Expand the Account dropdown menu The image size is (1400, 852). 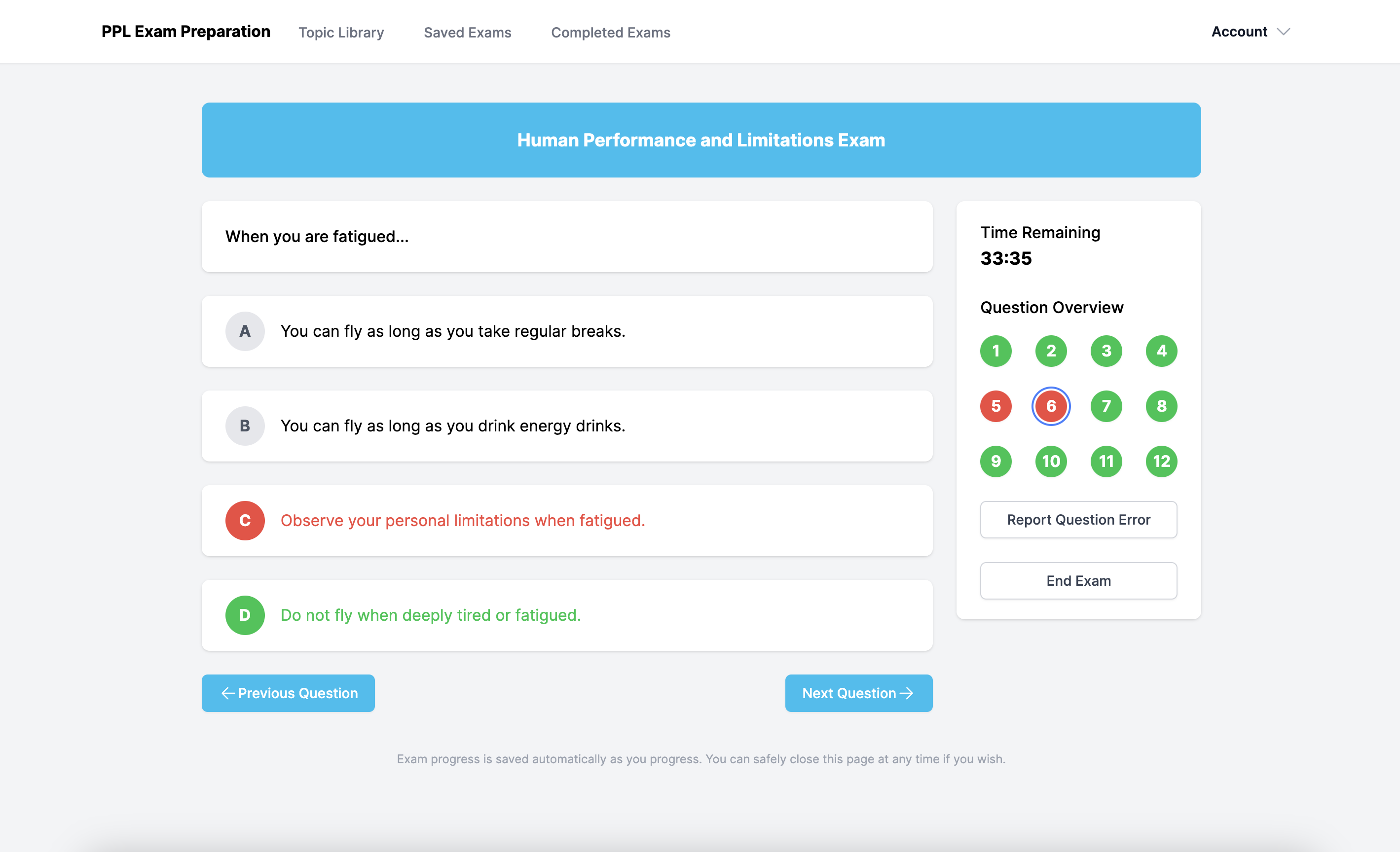tap(1239, 32)
